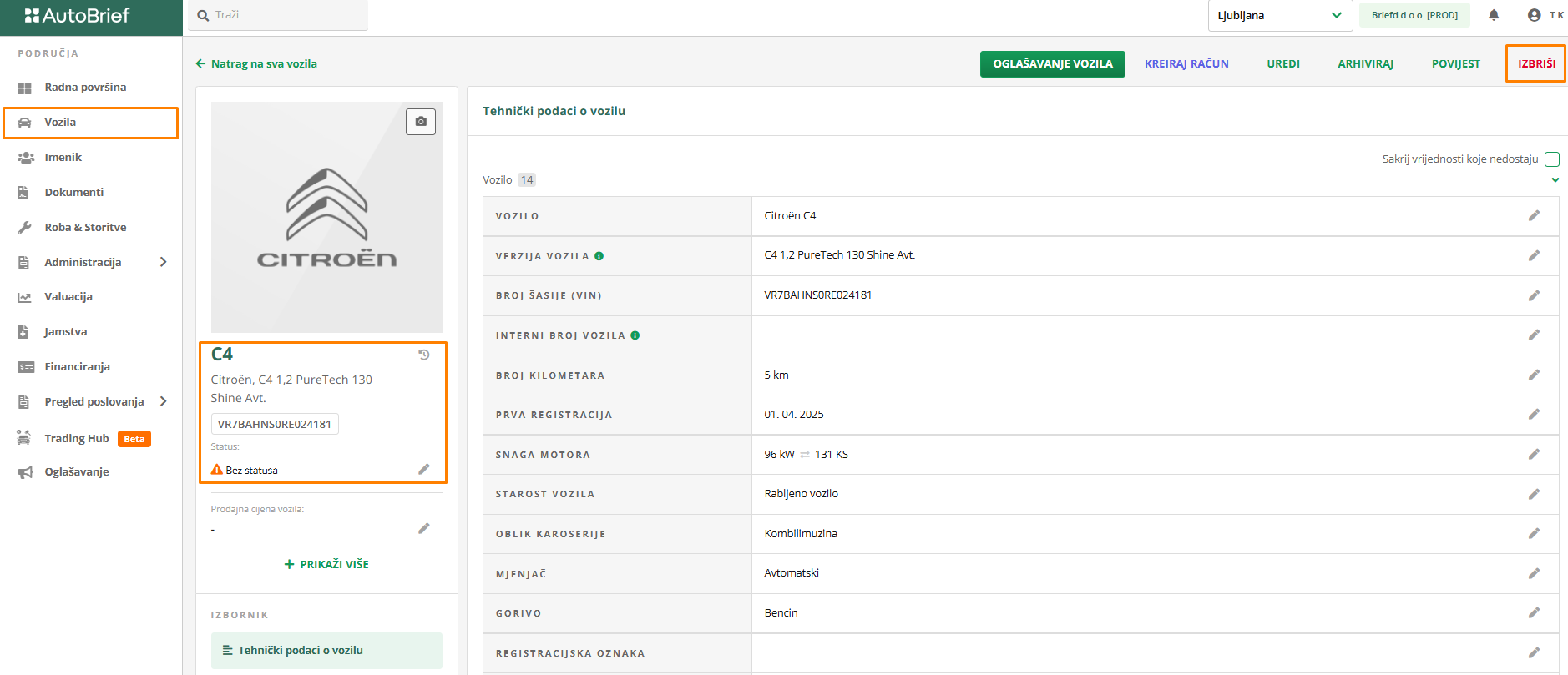Click the Arhiviraj button

(1365, 63)
